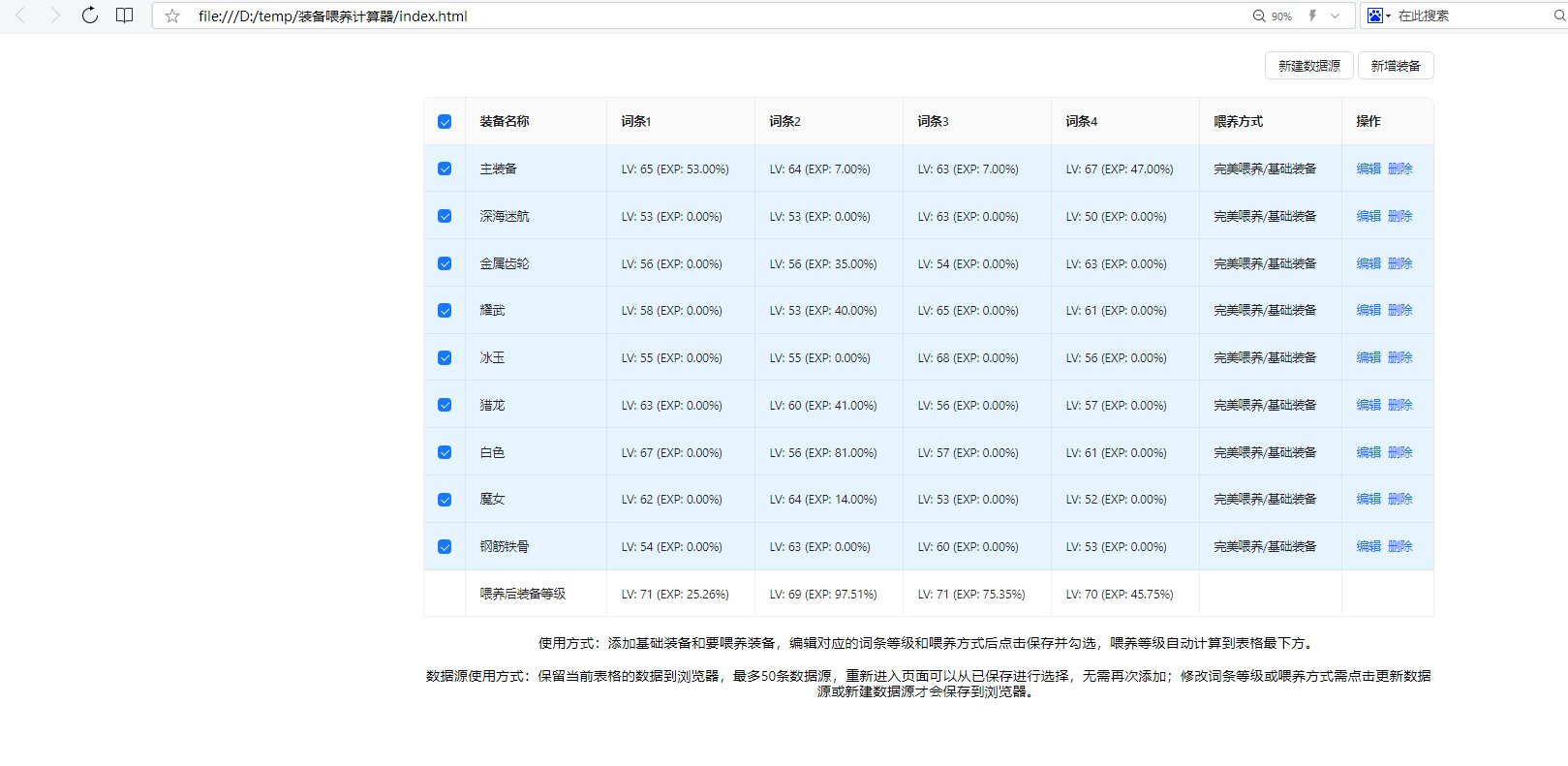
Task: Click the 90% zoom magnifier indicator
Action: tap(1273, 16)
